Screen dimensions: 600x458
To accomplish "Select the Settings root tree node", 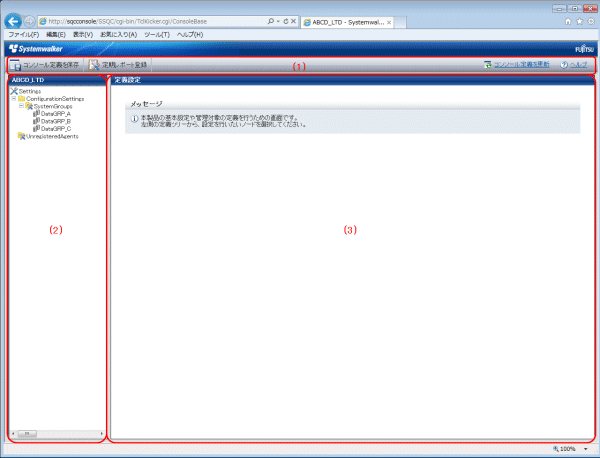I will tap(30, 91).
